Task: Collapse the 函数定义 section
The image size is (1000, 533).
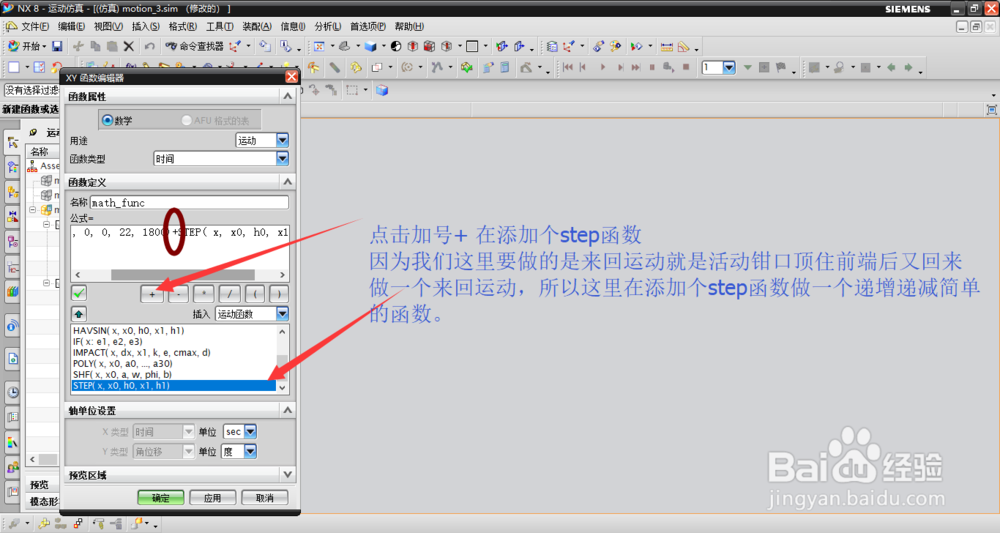Action: pyautogui.click(x=288, y=182)
